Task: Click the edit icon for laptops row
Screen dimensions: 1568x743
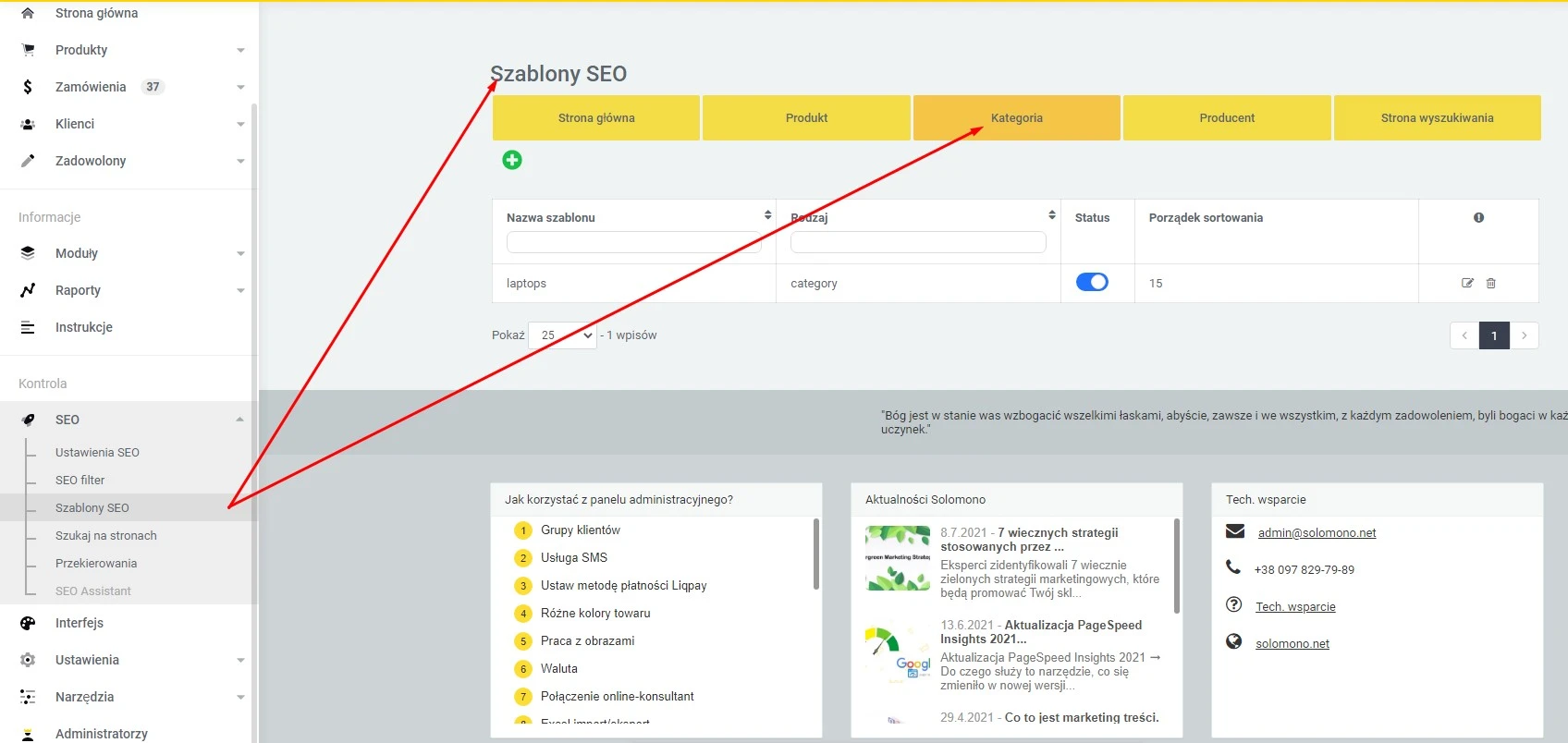Action: pos(1466,283)
